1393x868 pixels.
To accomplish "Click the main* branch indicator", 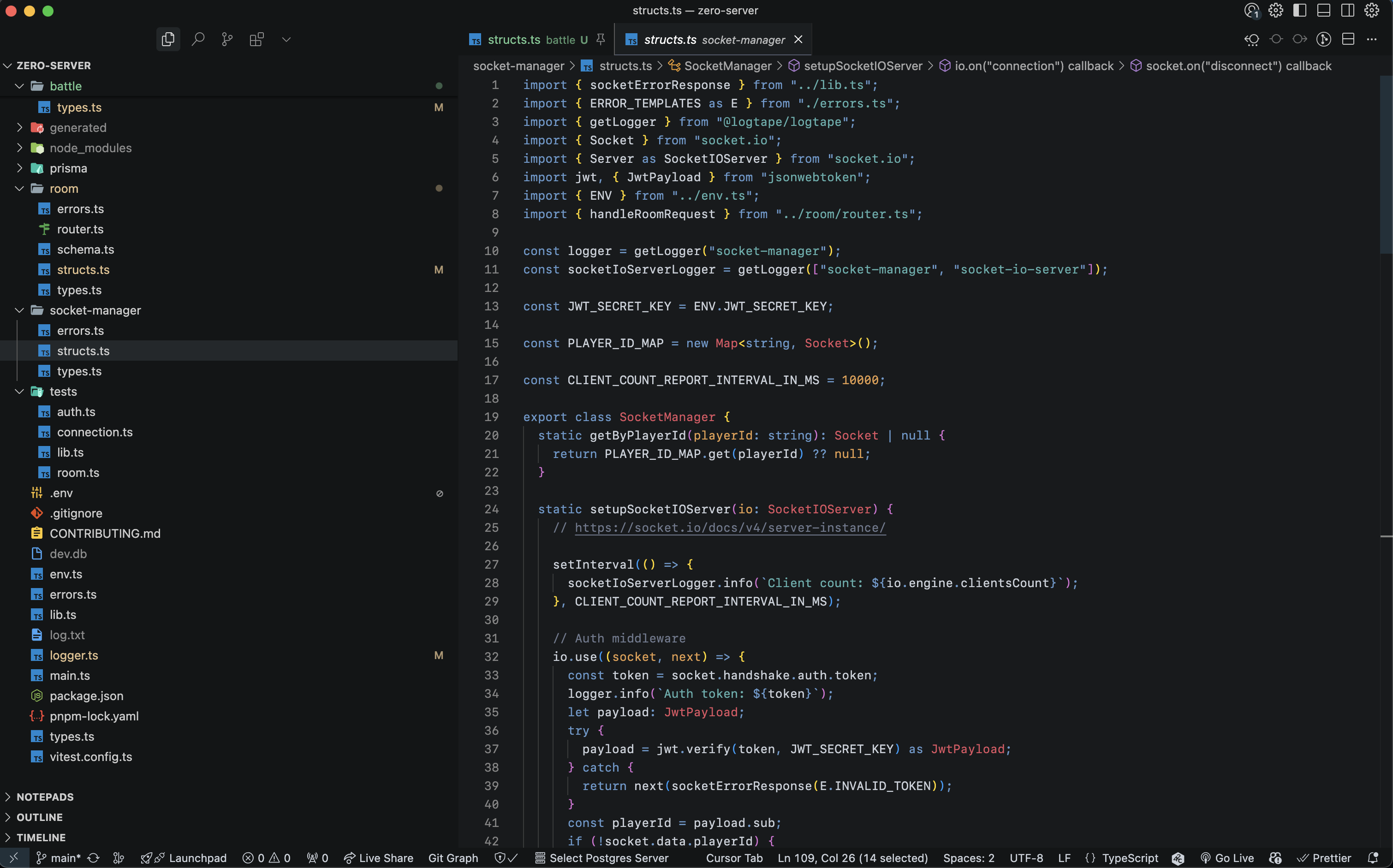I will (59, 858).
